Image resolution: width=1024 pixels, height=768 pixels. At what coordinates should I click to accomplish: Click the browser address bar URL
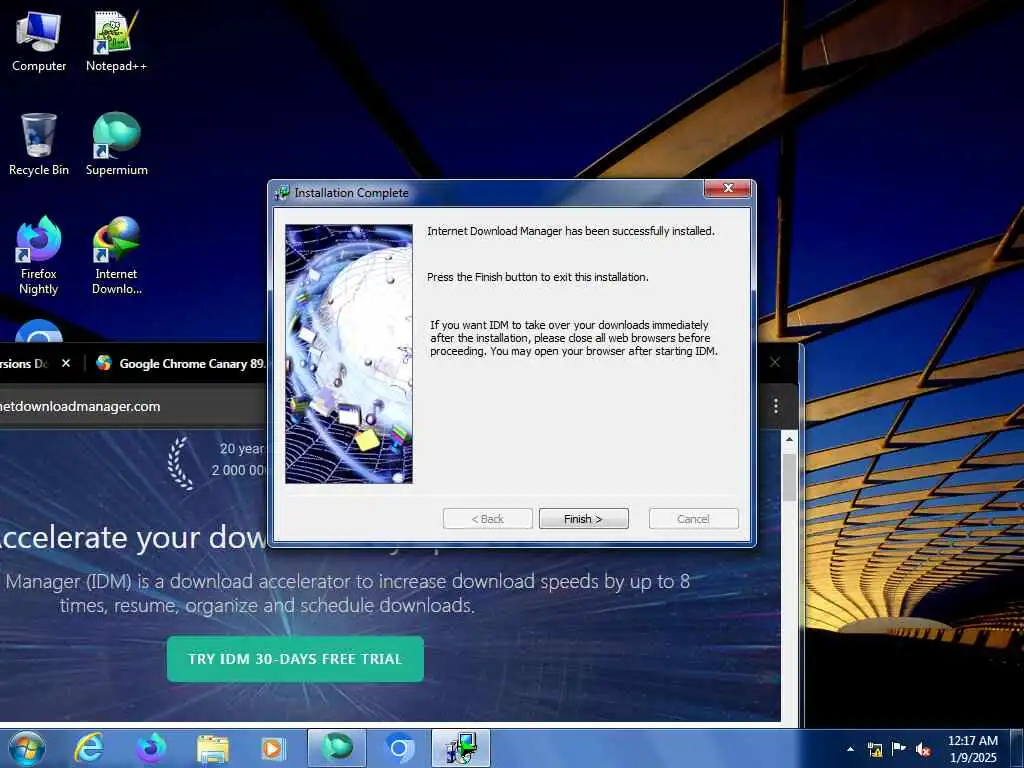click(80, 406)
